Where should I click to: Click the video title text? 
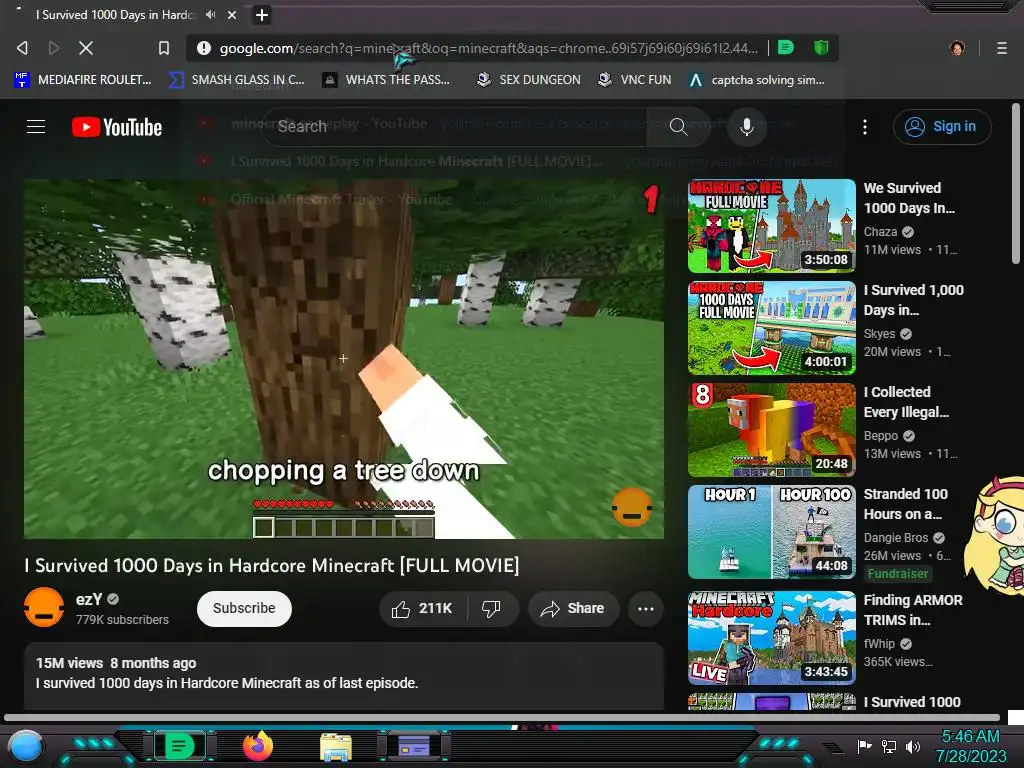272,566
